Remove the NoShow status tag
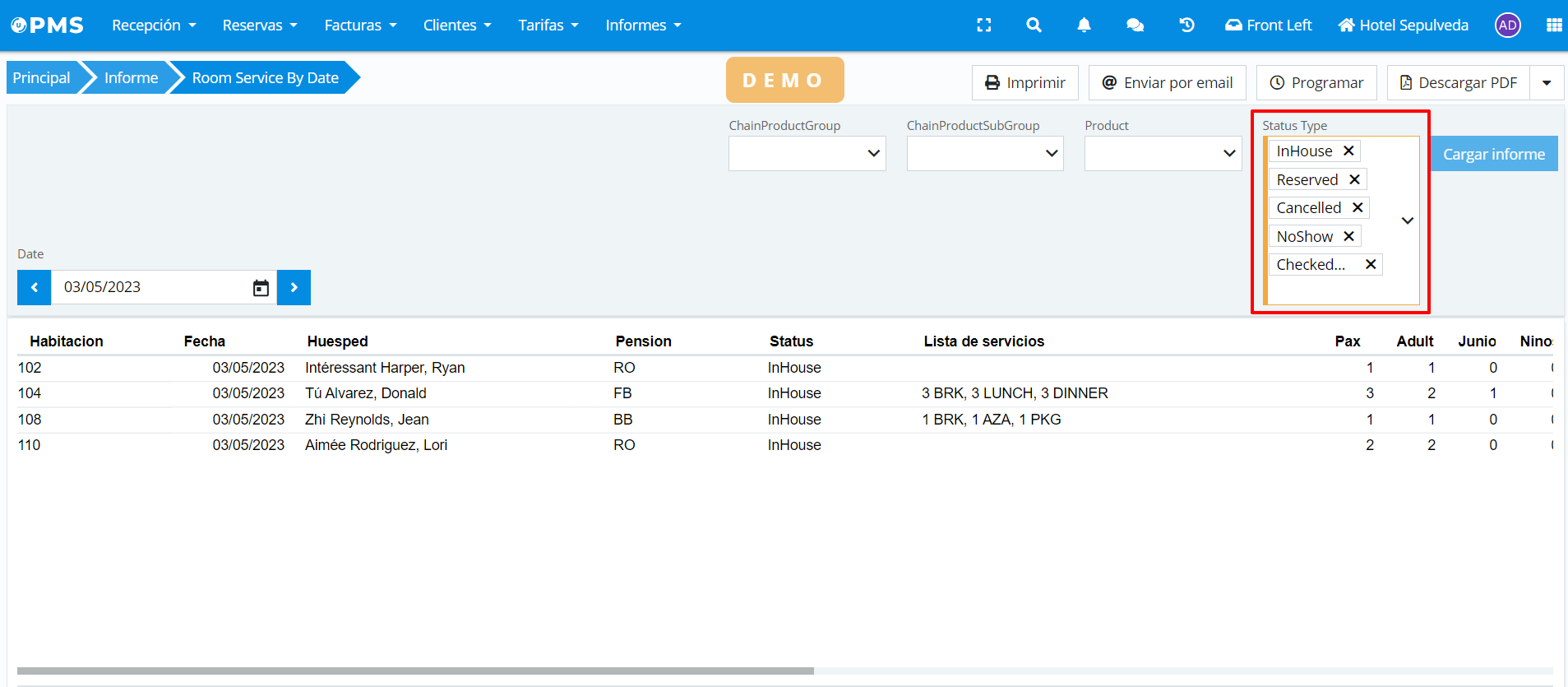This screenshot has height=687, width=1568. [1348, 236]
